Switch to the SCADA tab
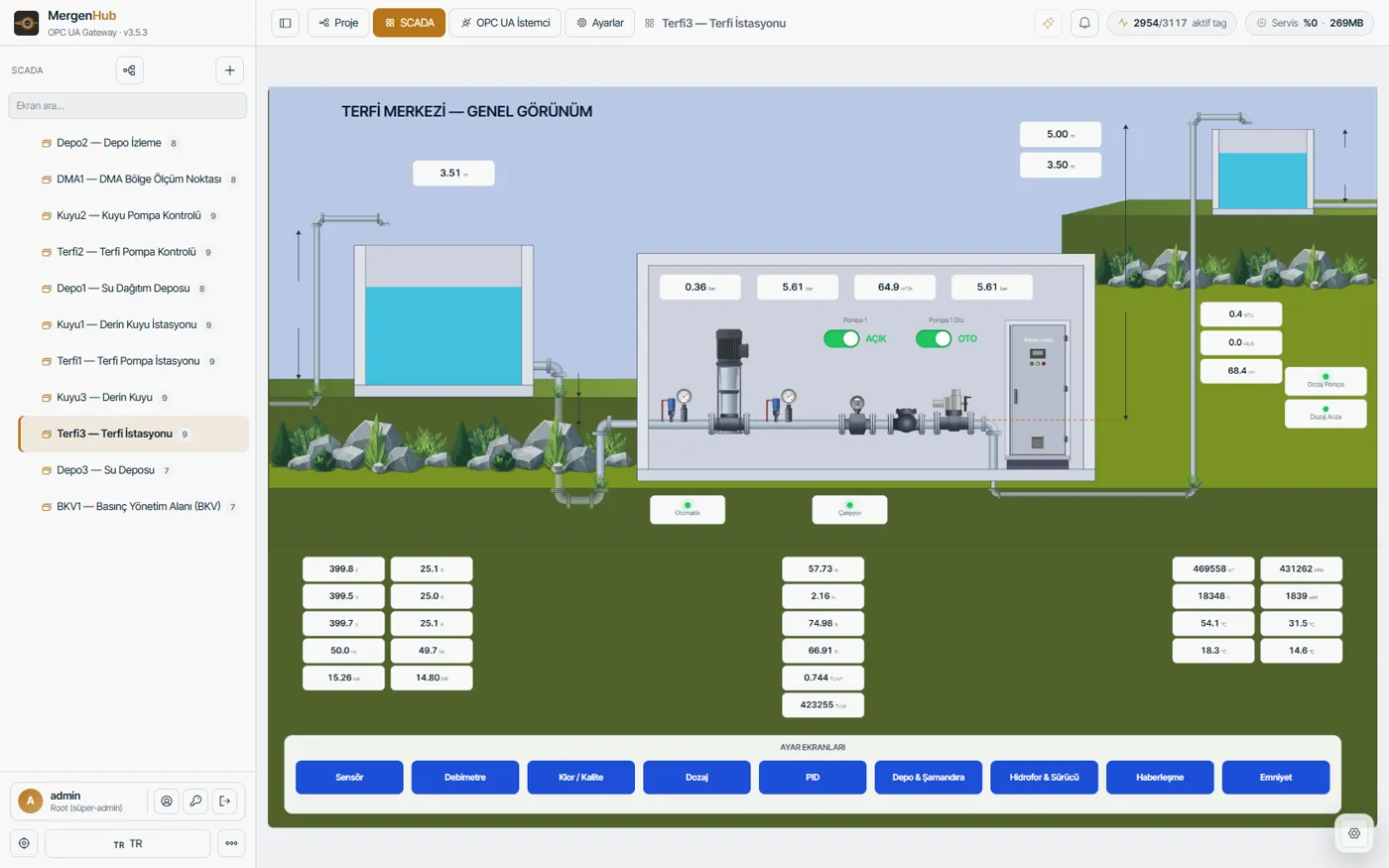This screenshot has height=868, width=1389. (x=410, y=23)
